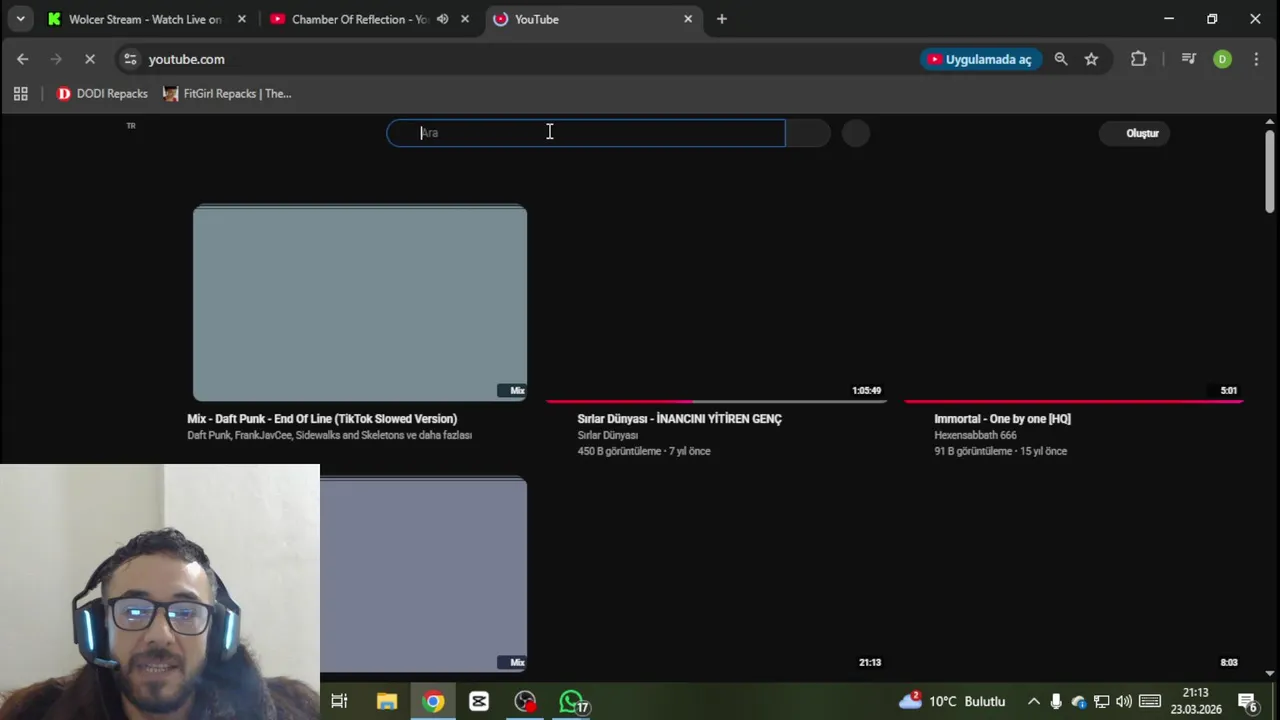The image size is (1280, 720).
Task: Open the FitGirl Repacks bookmark
Action: [x=227, y=94]
